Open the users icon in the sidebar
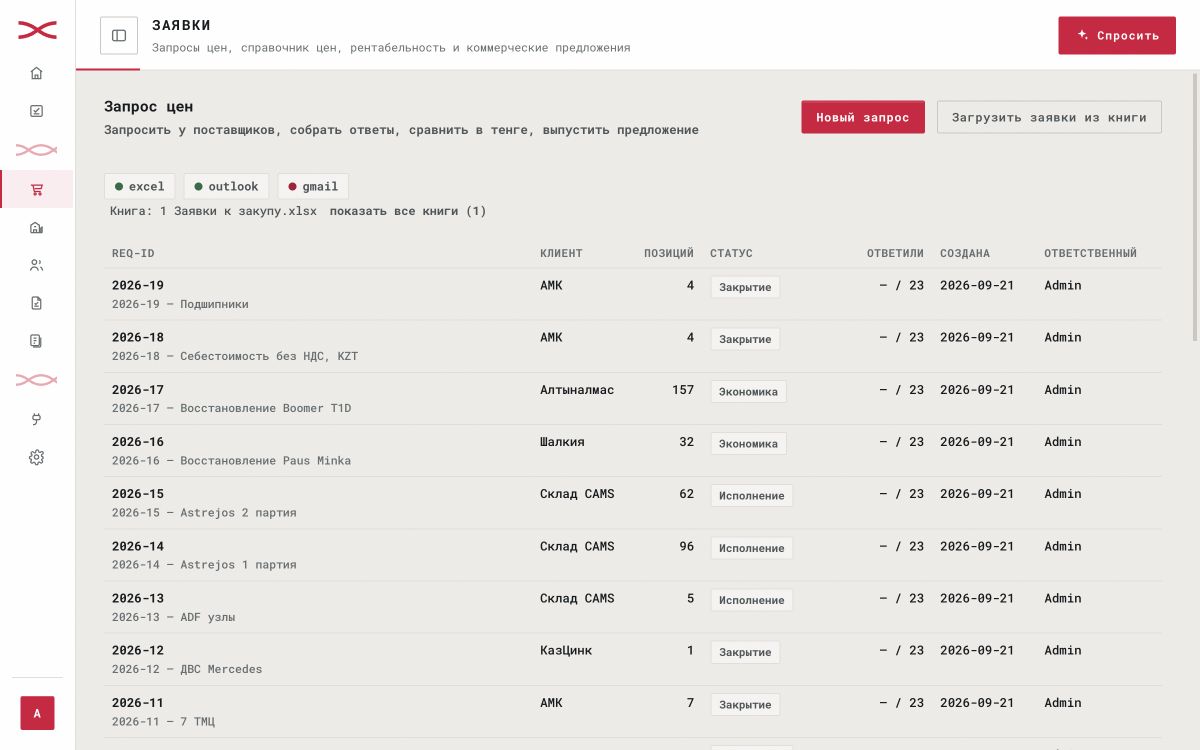 pos(37,265)
